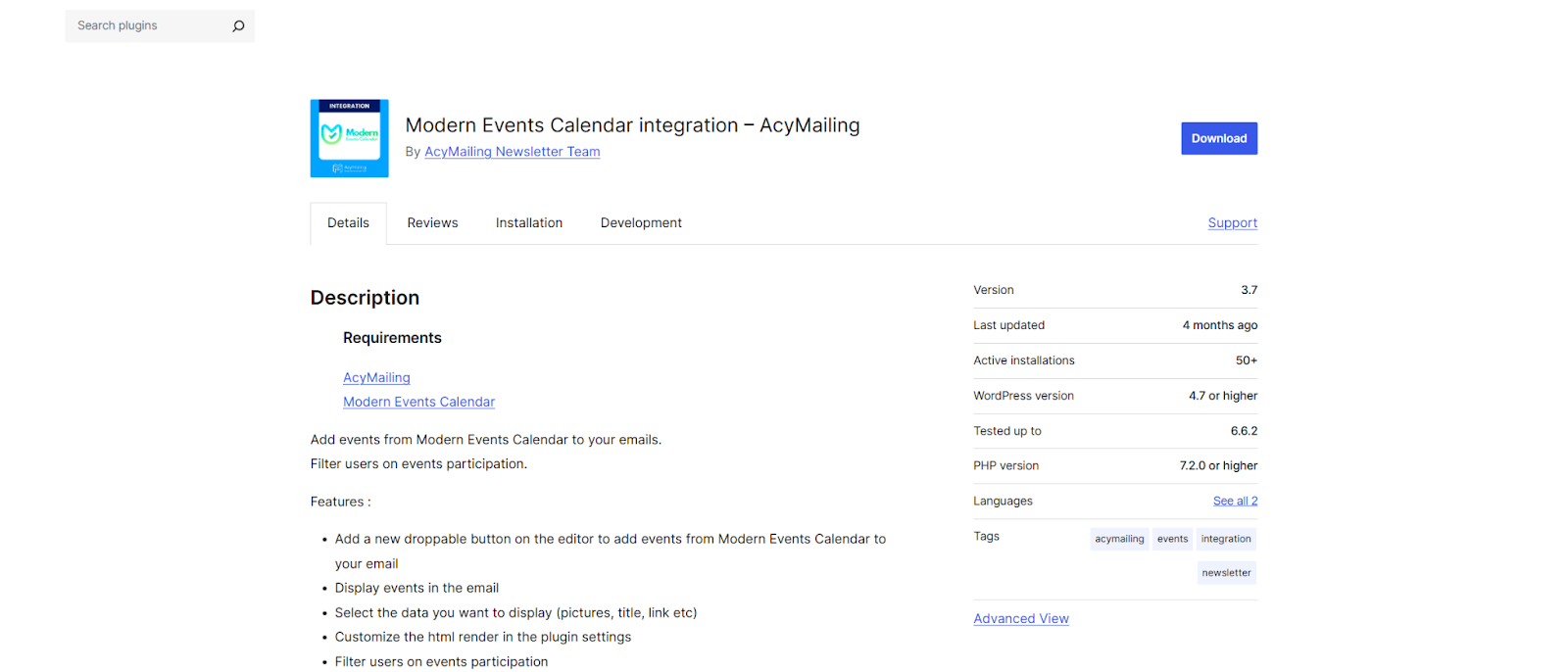Click the tested up to 6.6.2 value
This screenshot has width=1568, height=672.
point(1244,431)
